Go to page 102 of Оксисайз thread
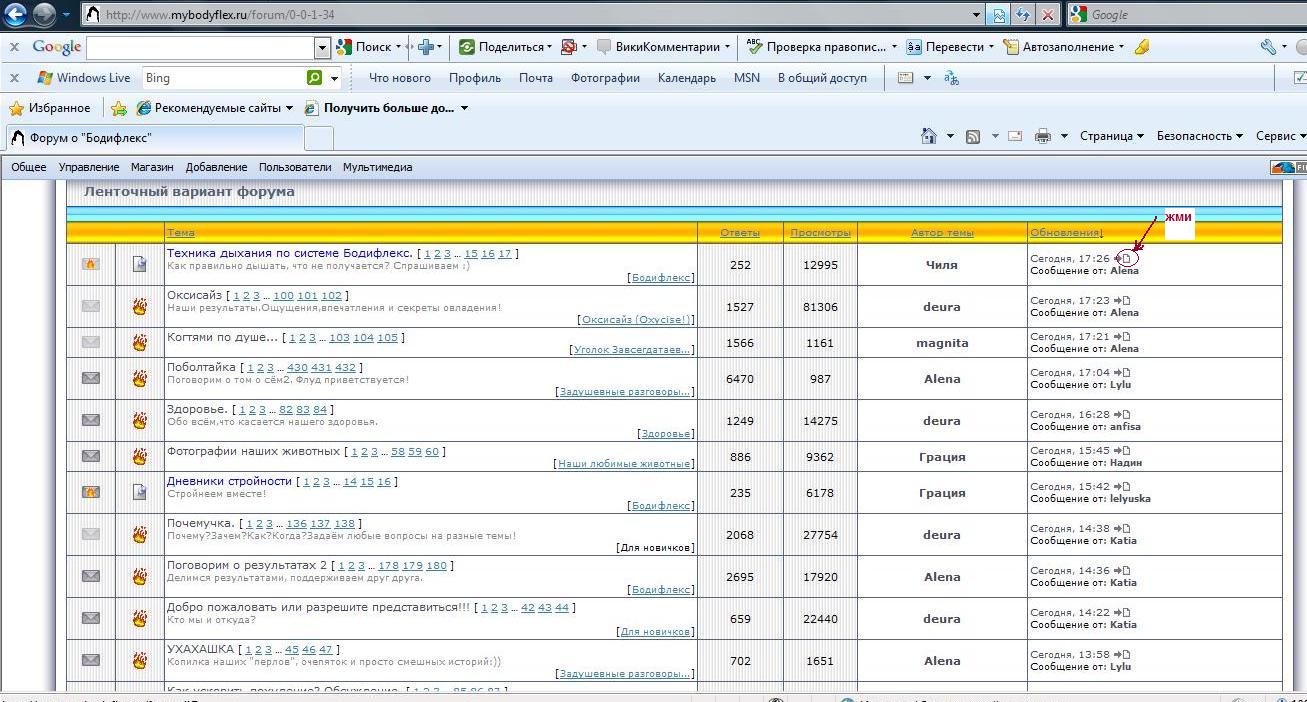1307x702 pixels. click(x=331, y=295)
